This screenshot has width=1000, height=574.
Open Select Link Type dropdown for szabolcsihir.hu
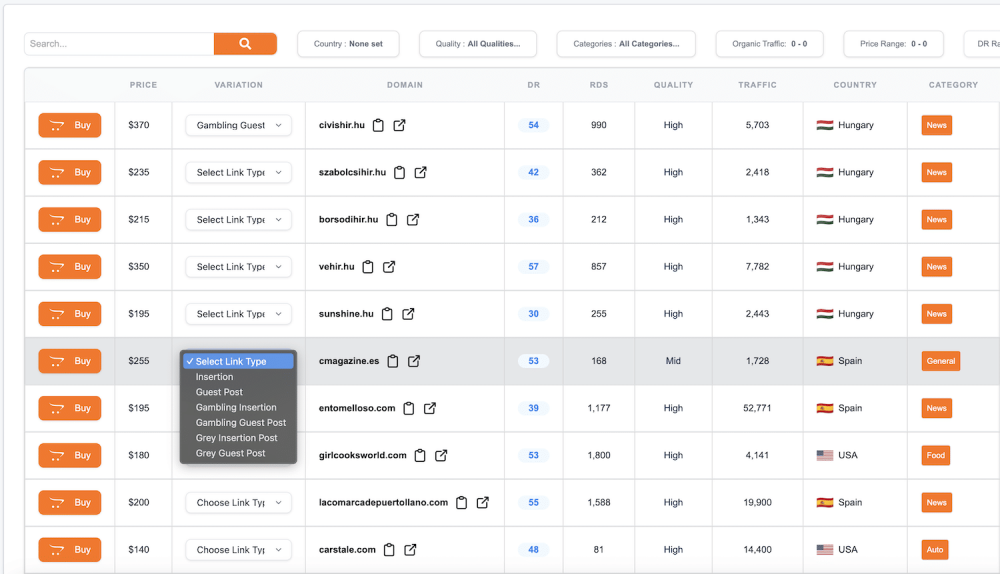239,172
